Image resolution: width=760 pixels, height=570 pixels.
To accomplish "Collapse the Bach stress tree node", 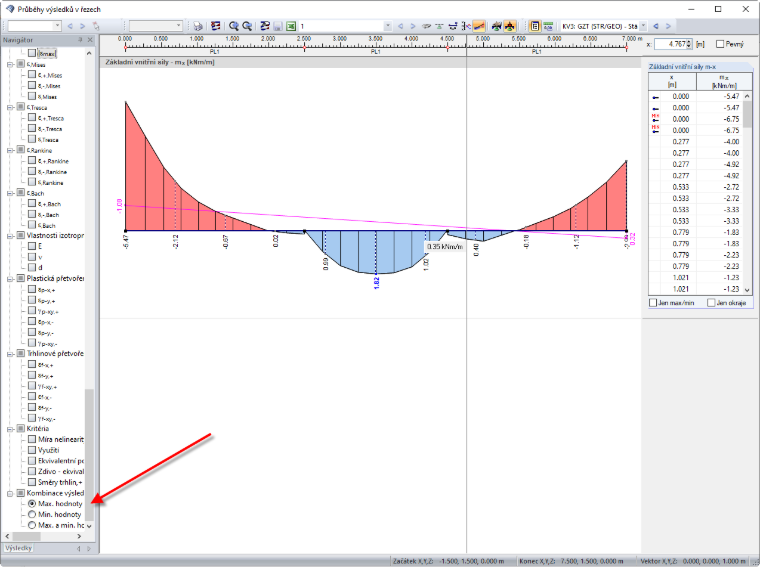I will point(10,193).
